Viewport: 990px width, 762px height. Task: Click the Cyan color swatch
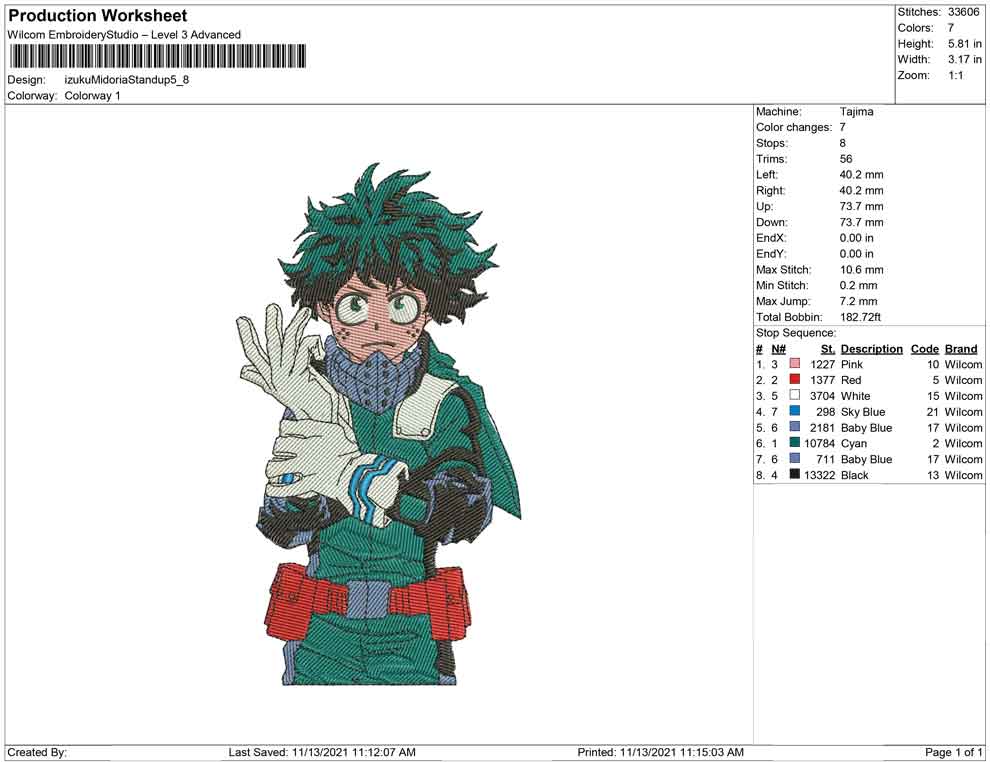[x=794, y=443]
